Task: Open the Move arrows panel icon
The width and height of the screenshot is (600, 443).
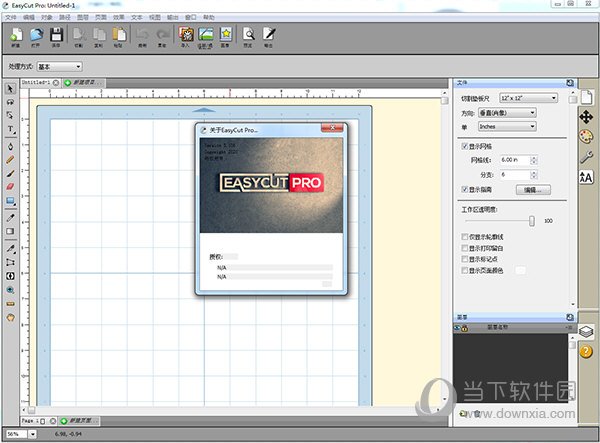Action: pos(586,117)
